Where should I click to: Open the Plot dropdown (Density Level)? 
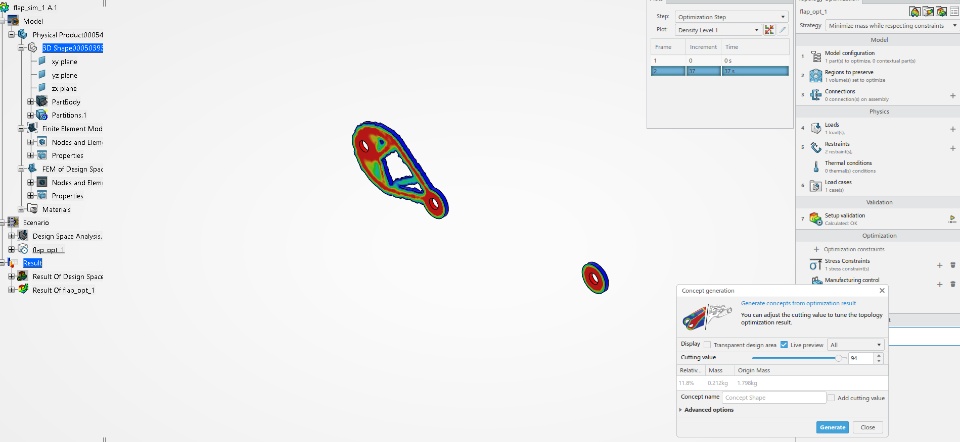tap(718, 29)
